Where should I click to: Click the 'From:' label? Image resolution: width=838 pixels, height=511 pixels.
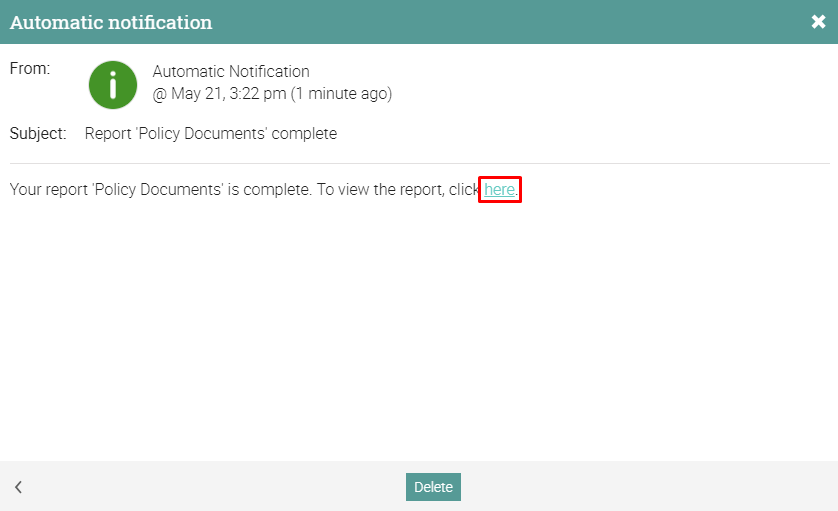[30, 68]
